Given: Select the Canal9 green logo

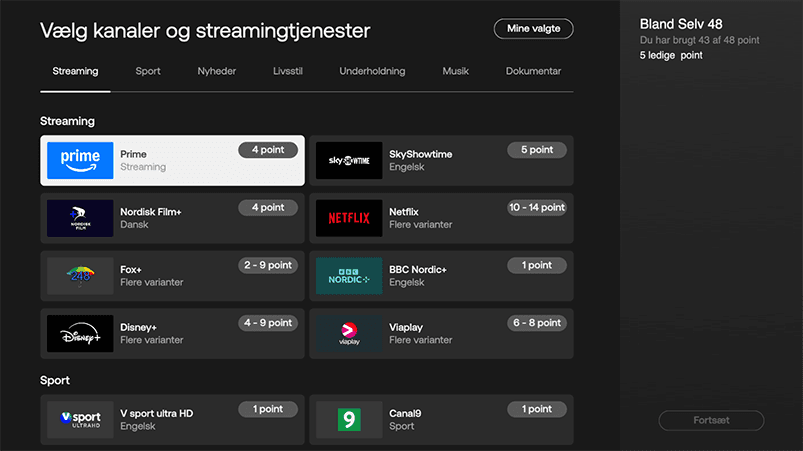Looking at the screenshot, I should pos(349,420).
